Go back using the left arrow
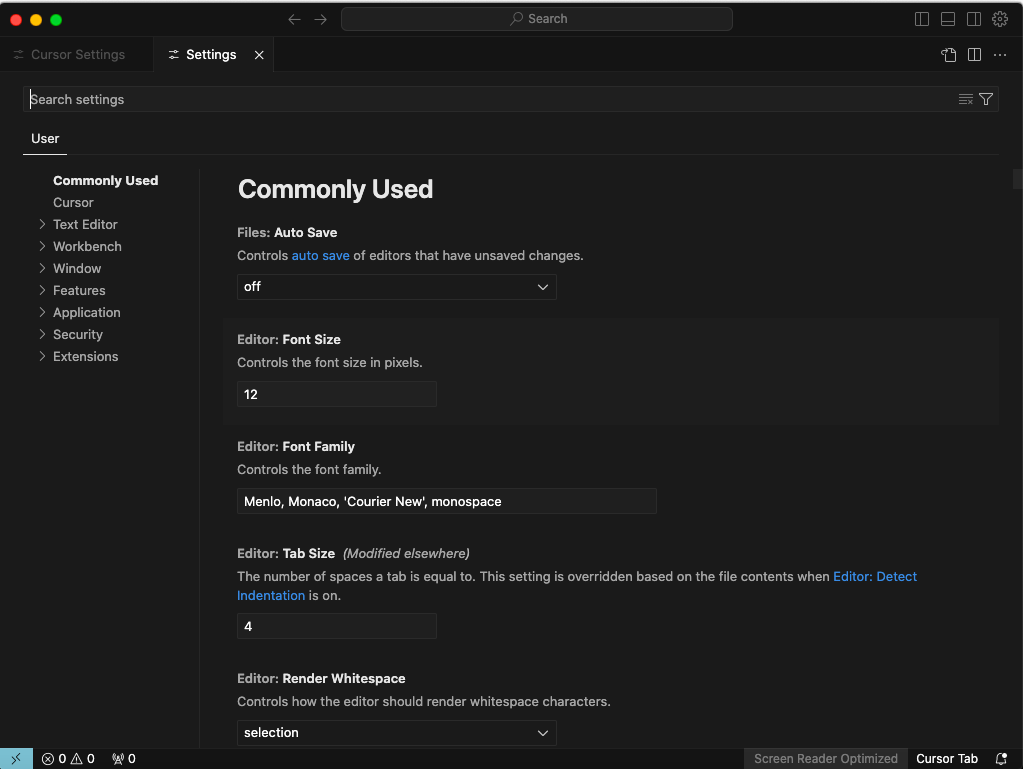This screenshot has width=1023, height=769. coord(294,19)
